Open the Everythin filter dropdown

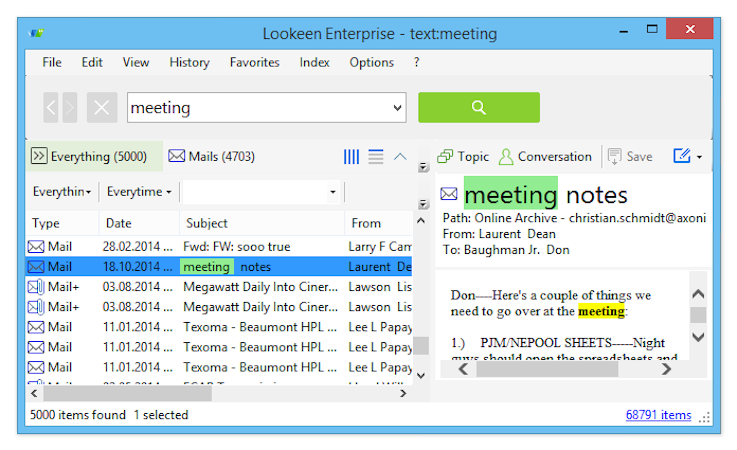click(62, 192)
